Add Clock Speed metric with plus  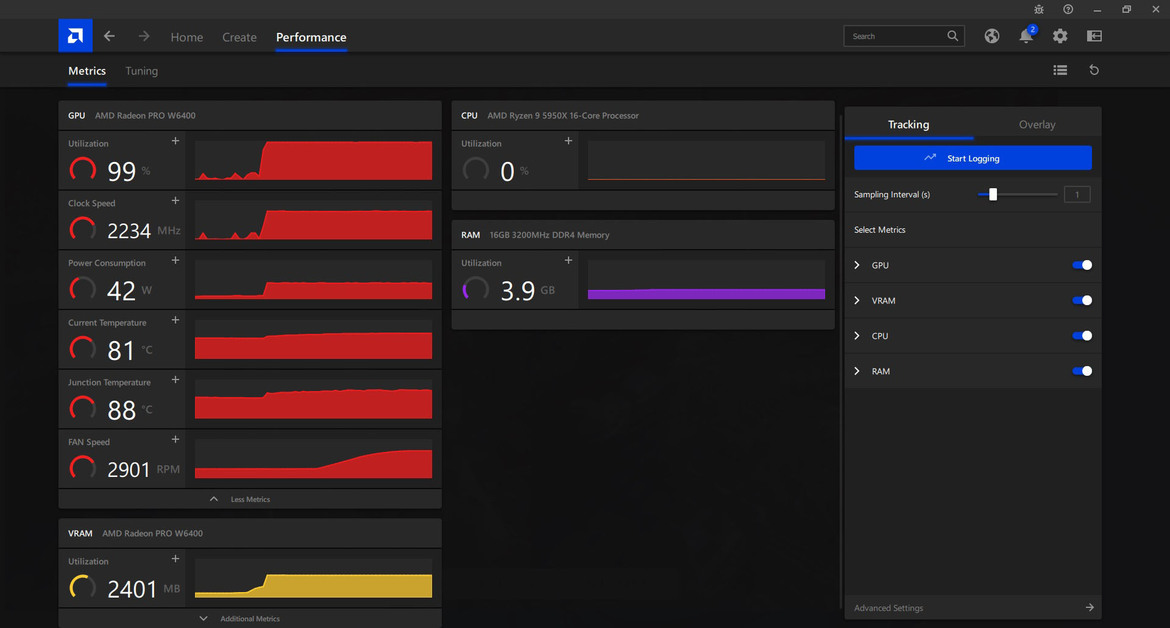point(175,201)
